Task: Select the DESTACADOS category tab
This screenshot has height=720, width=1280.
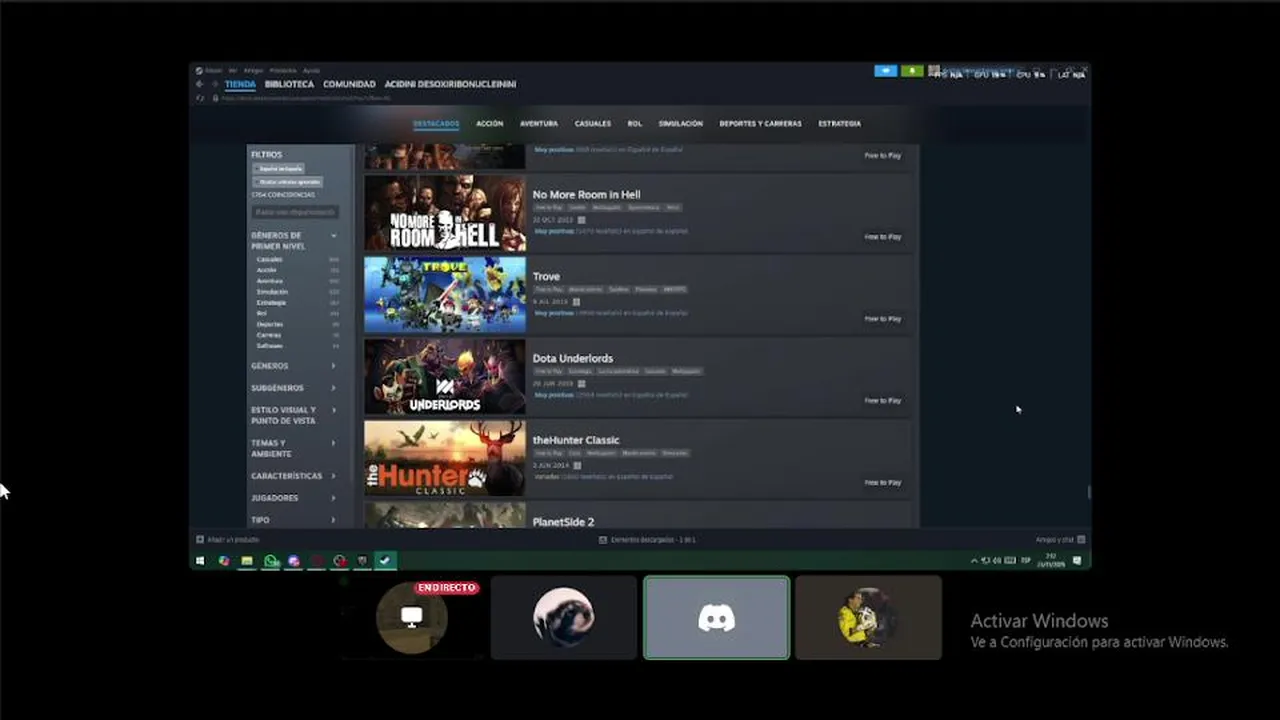Action: pyautogui.click(x=436, y=124)
